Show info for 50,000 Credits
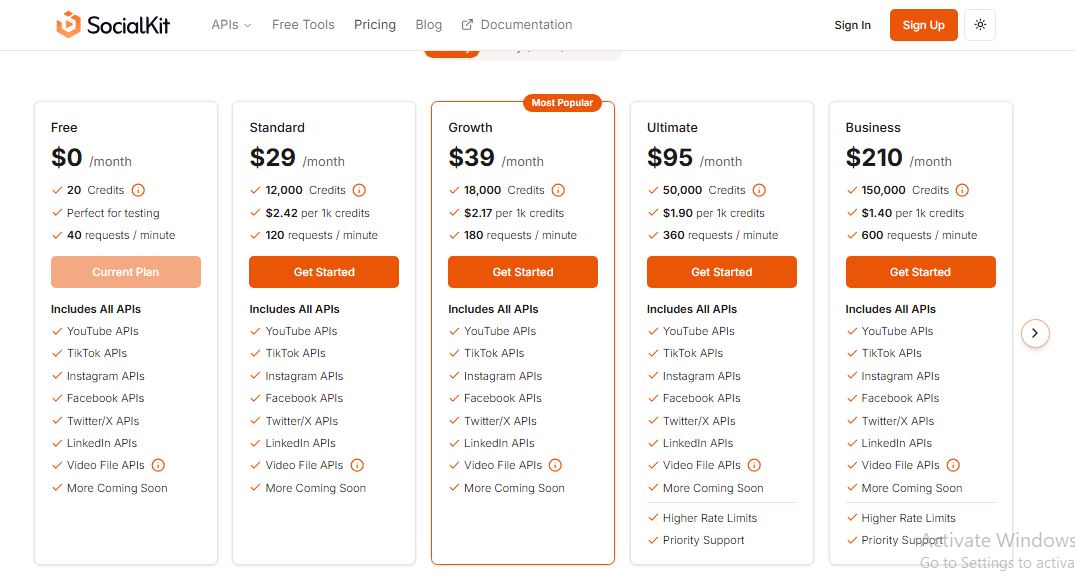Image resolution: width=1075 pixels, height=581 pixels. (759, 190)
